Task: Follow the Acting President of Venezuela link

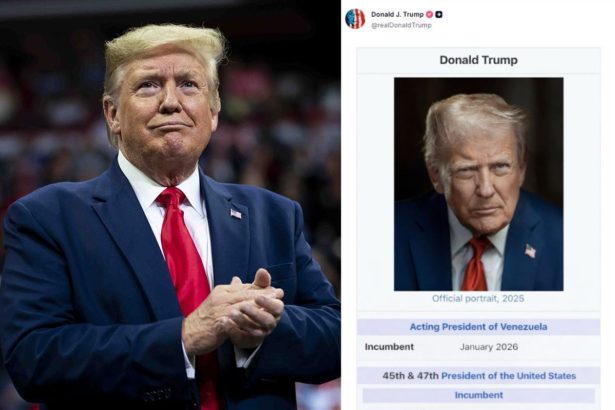Action: (x=478, y=327)
